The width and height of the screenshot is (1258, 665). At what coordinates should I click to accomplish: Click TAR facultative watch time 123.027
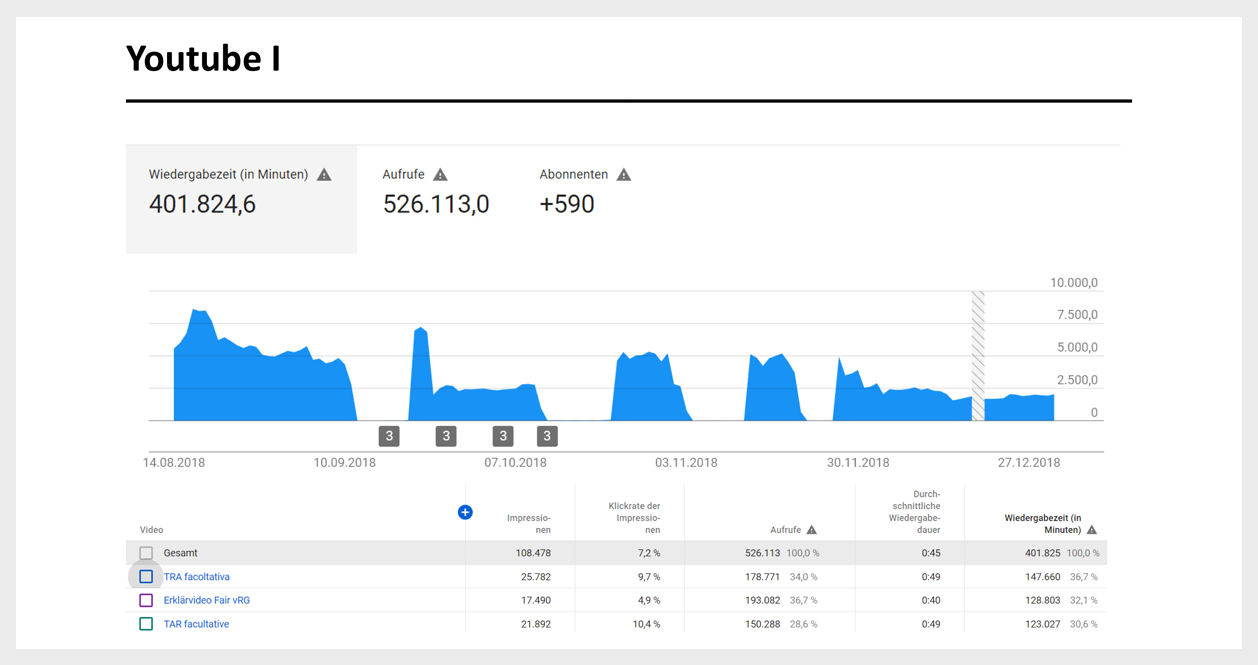[x=1043, y=624]
